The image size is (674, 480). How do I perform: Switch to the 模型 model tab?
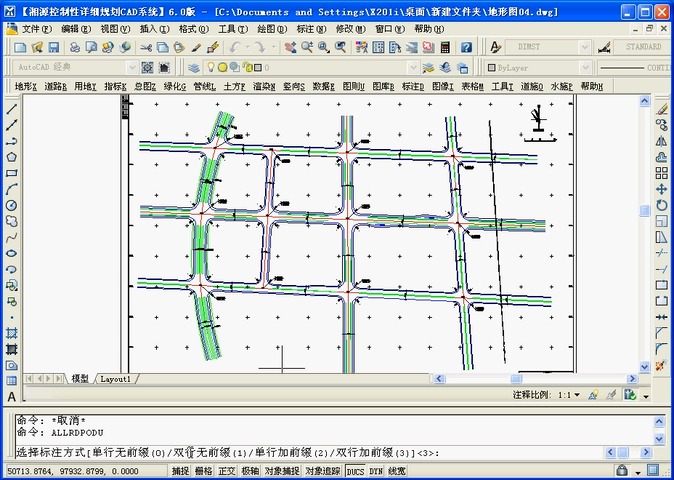point(80,379)
